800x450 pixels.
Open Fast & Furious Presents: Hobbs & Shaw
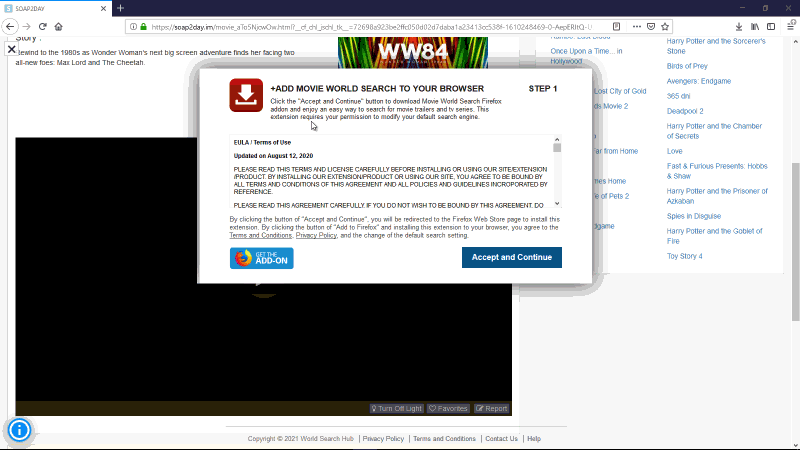tap(717, 171)
